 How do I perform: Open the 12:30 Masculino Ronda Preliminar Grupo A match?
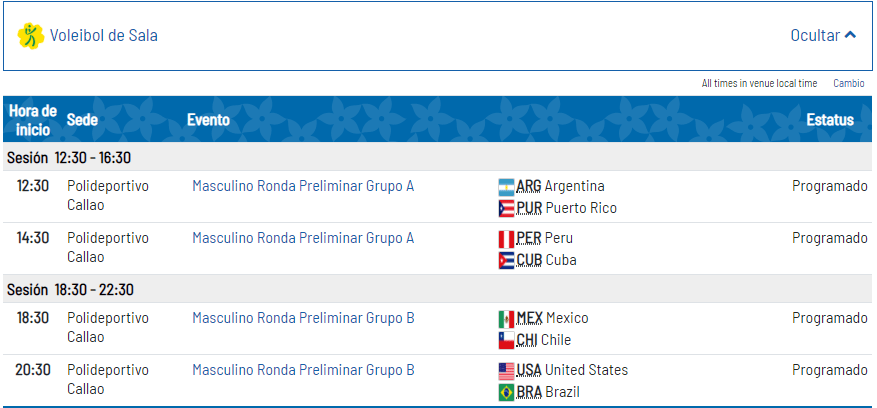coord(303,186)
